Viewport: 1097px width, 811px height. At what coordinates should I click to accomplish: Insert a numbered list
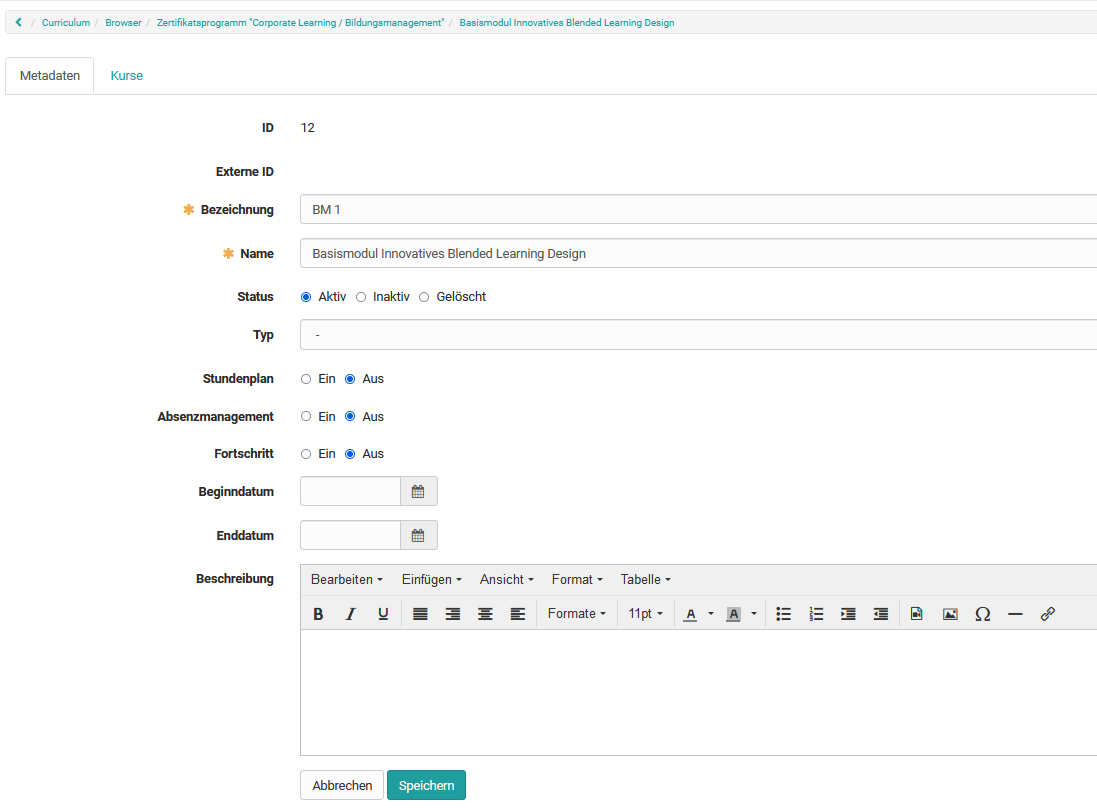click(816, 614)
